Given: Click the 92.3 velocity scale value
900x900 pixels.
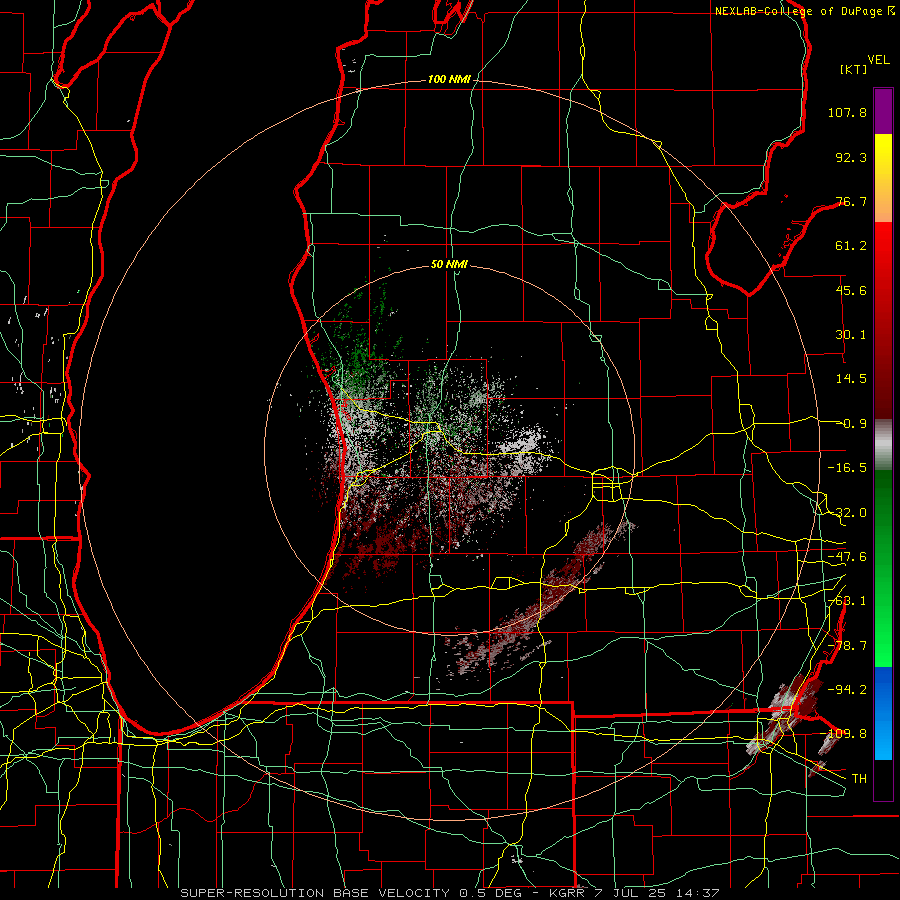Looking at the screenshot, I should pyautogui.click(x=851, y=157).
